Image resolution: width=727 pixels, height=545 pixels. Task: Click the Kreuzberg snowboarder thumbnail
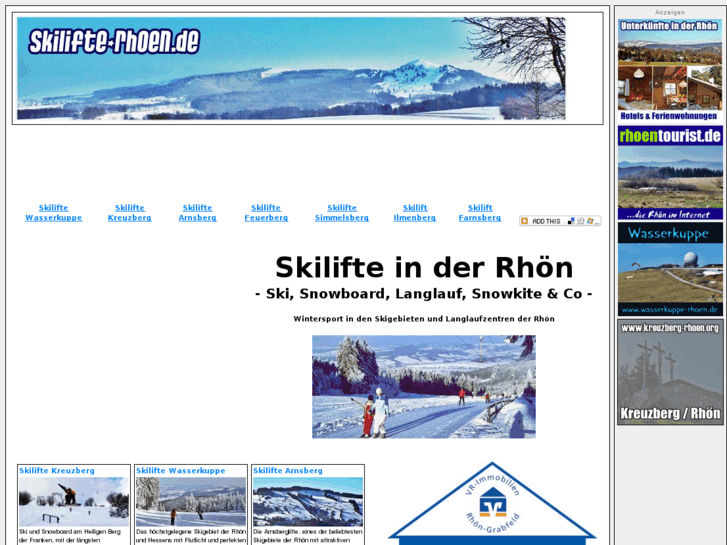click(x=74, y=501)
